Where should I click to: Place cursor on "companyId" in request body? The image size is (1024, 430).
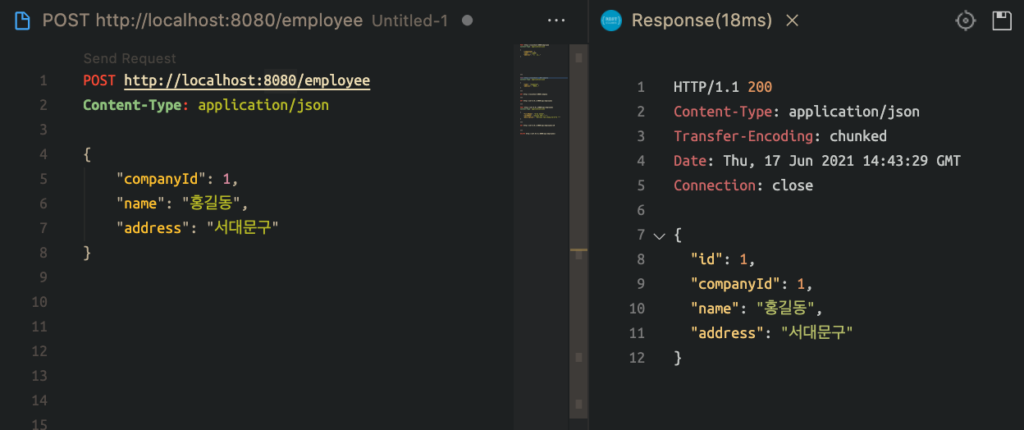tap(161, 179)
